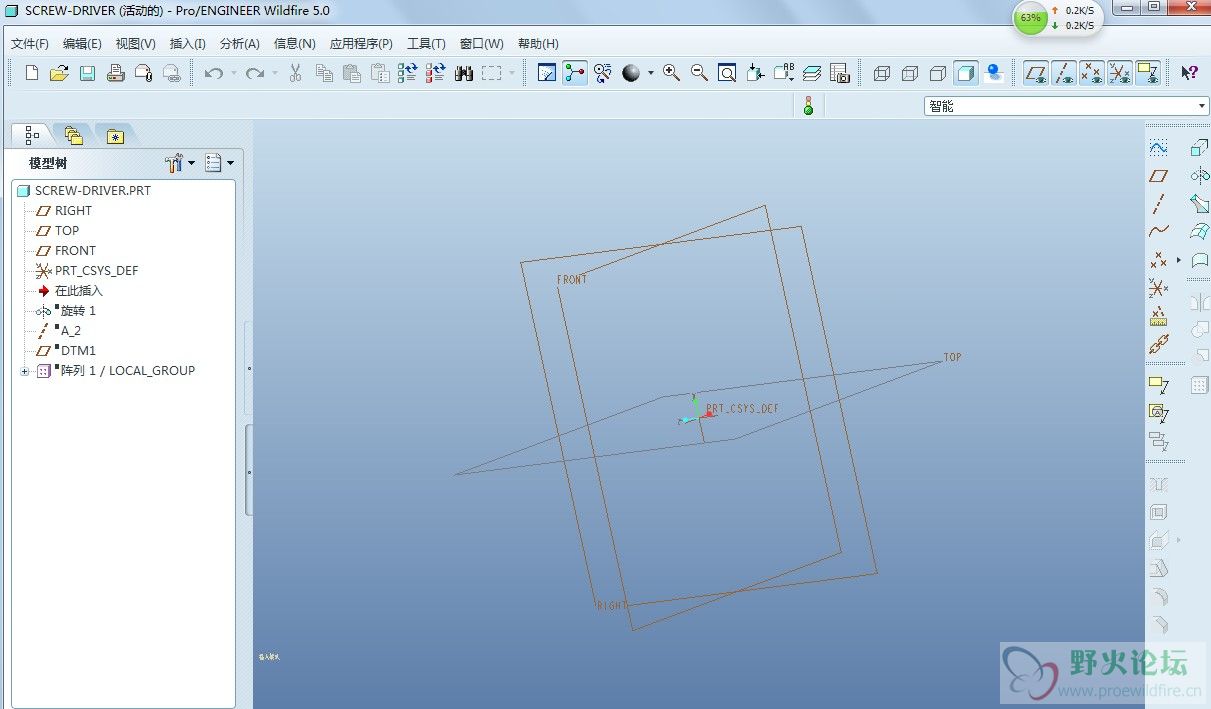Create a new file with the New icon
The width and height of the screenshot is (1211, 709).
pos(32,73)
